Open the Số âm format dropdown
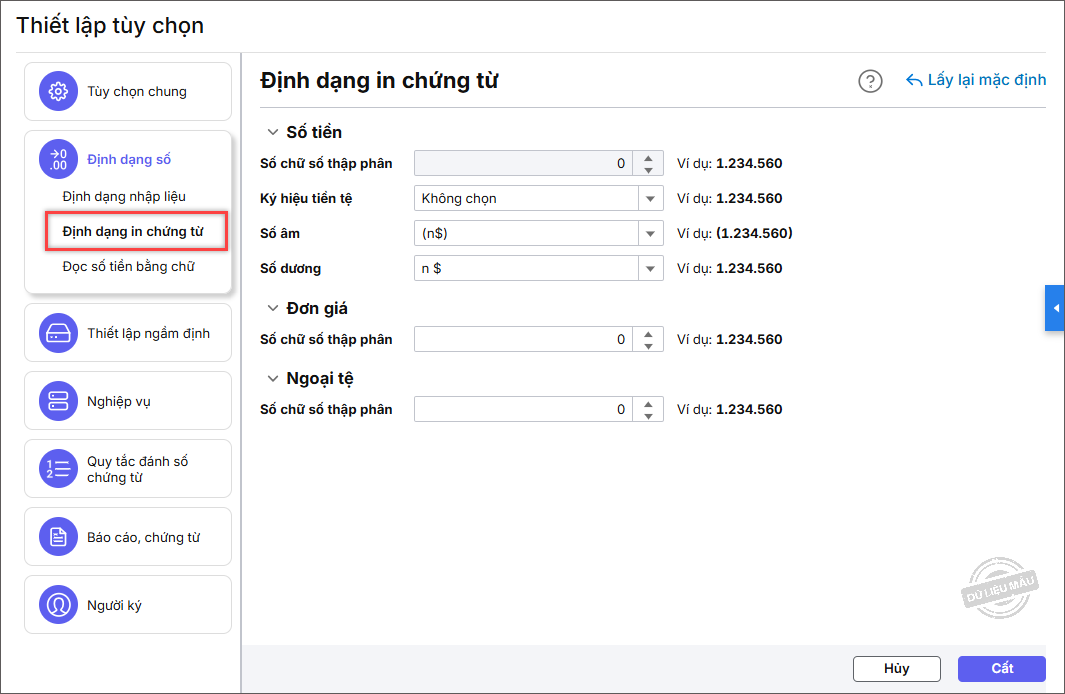 point(651,233)
